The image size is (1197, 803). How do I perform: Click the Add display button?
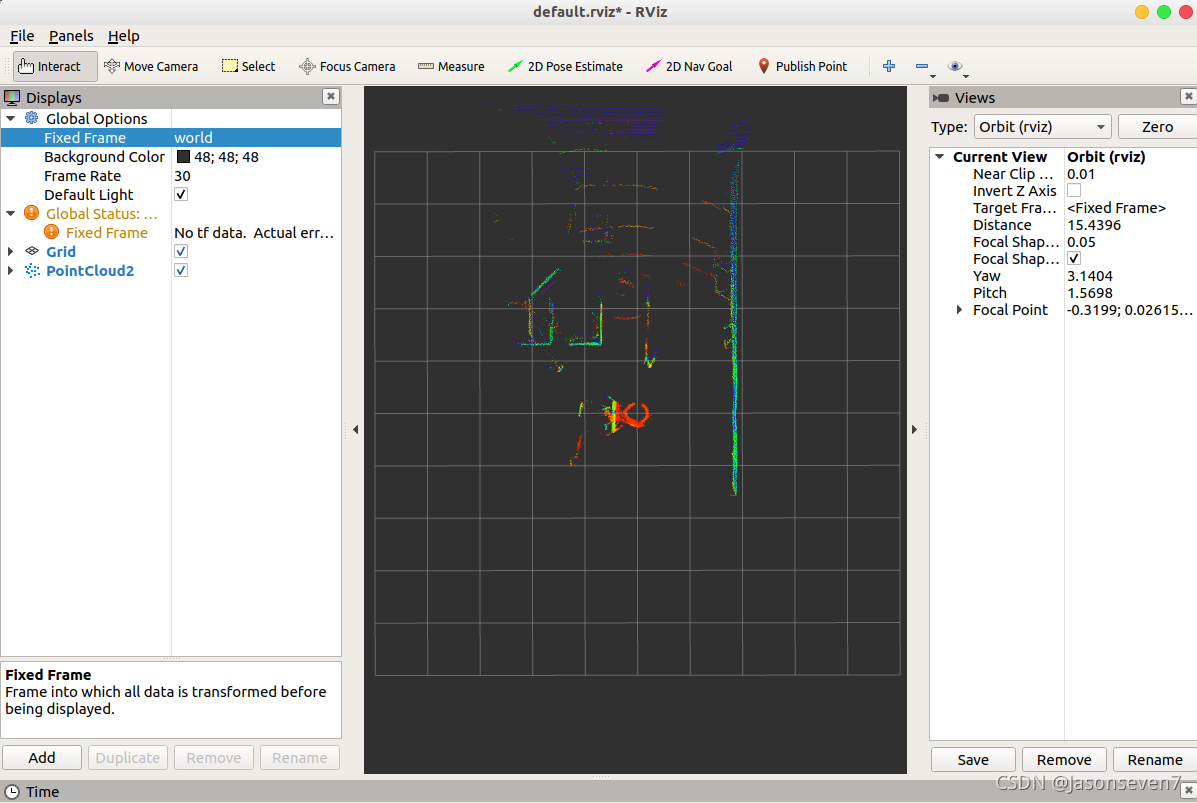42,758
